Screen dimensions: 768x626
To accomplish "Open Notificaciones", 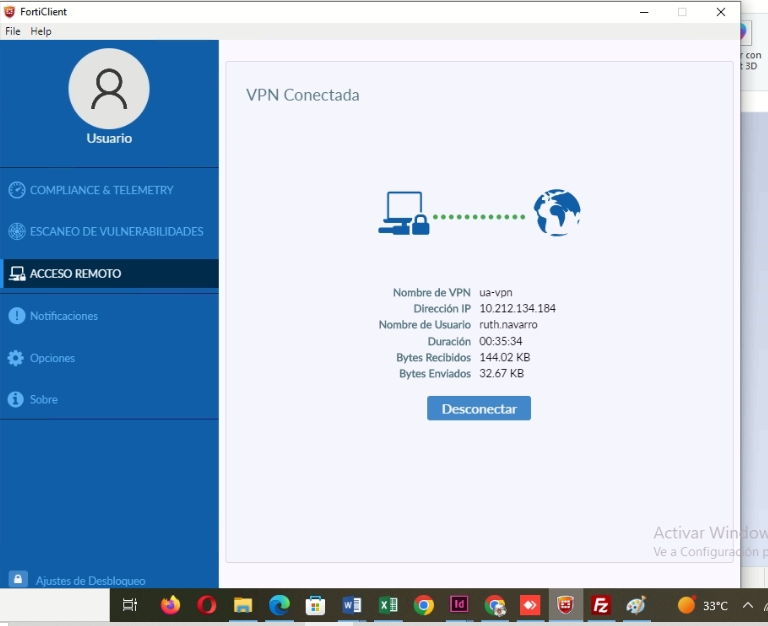I will coord(64,316).
